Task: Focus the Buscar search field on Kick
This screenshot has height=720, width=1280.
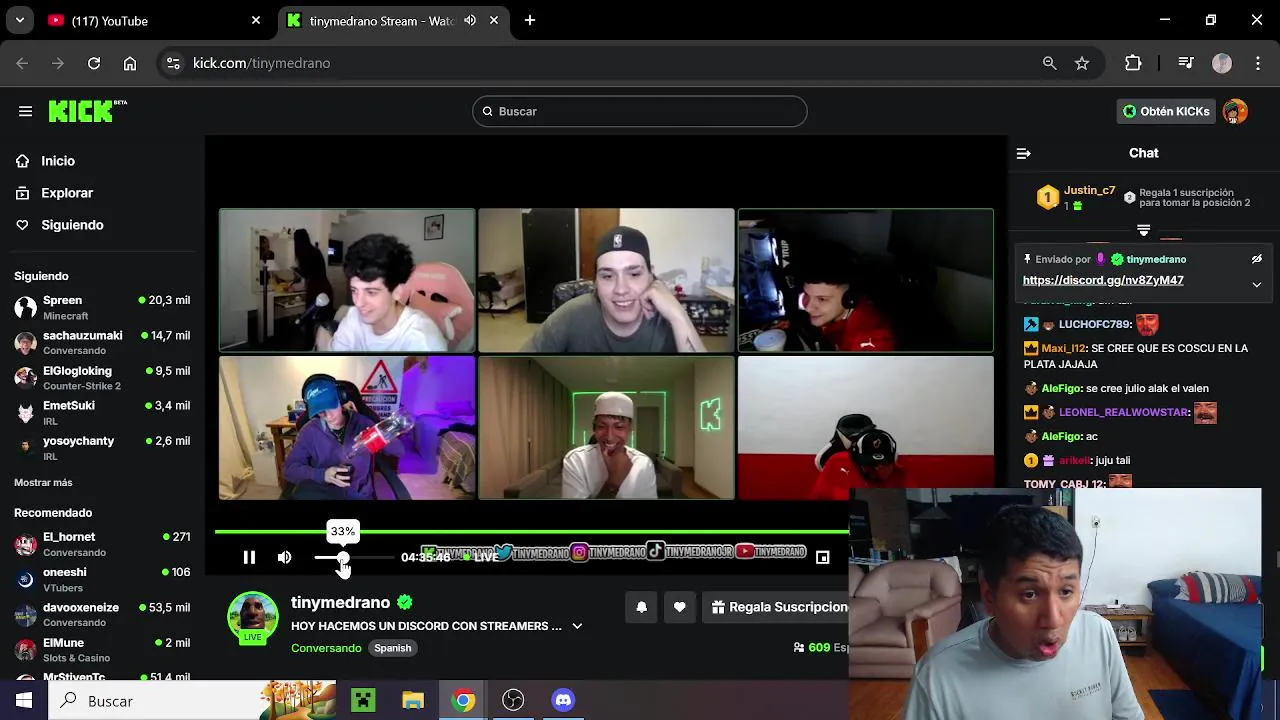Action: pyautogui.click(x=640, y=111)
